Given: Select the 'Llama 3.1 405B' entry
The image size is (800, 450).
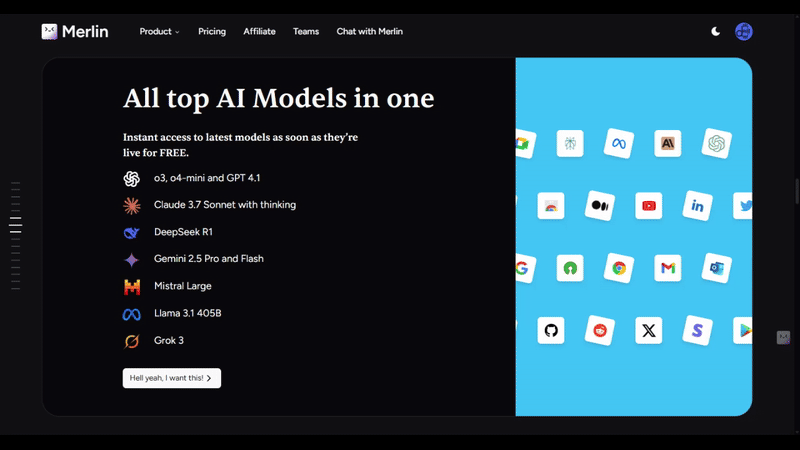Looking at the screenshot, I should coord(188,313).
